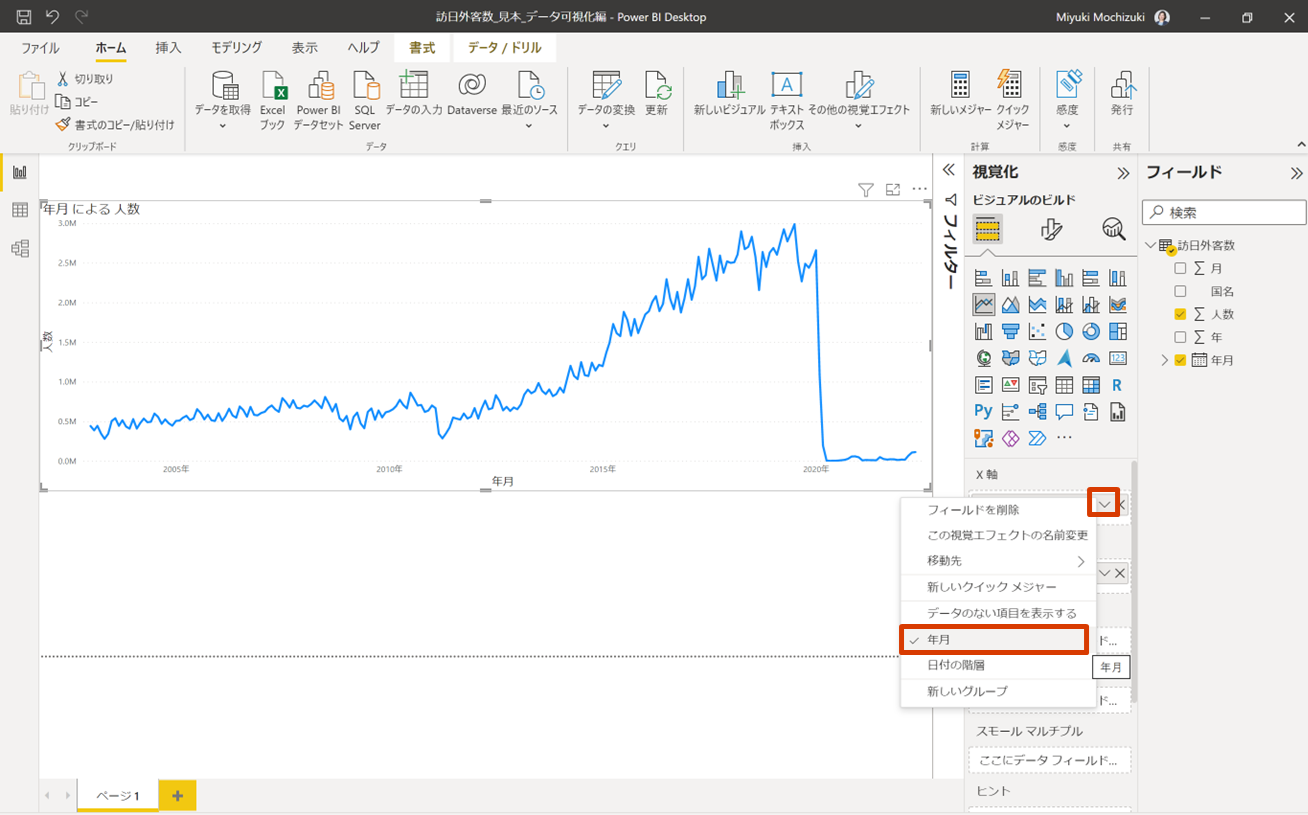The width and height of the screenshot is (1308, 815).
Task: Choose フィールドを削除 from context menu
Action: pyautogui.click(x=998, y=510)
